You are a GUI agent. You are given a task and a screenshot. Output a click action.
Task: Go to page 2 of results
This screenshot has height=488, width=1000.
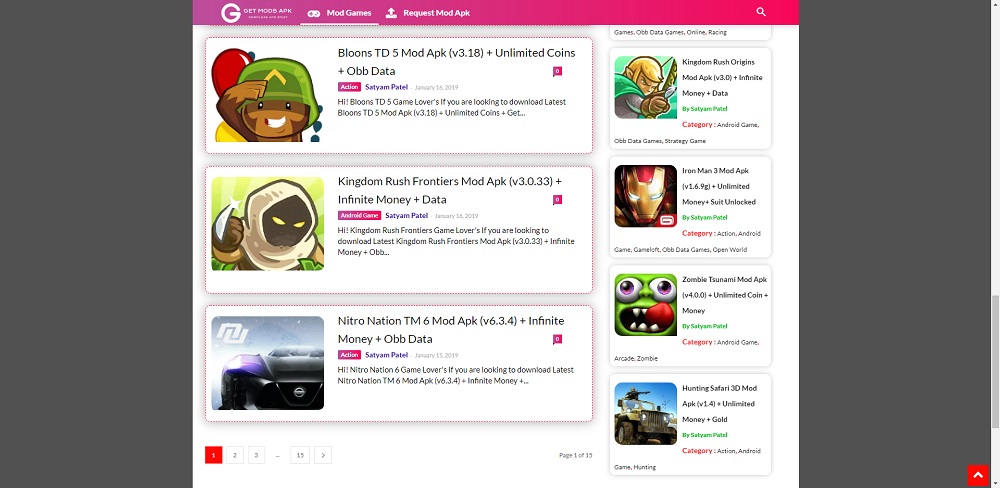coord(234,455)
